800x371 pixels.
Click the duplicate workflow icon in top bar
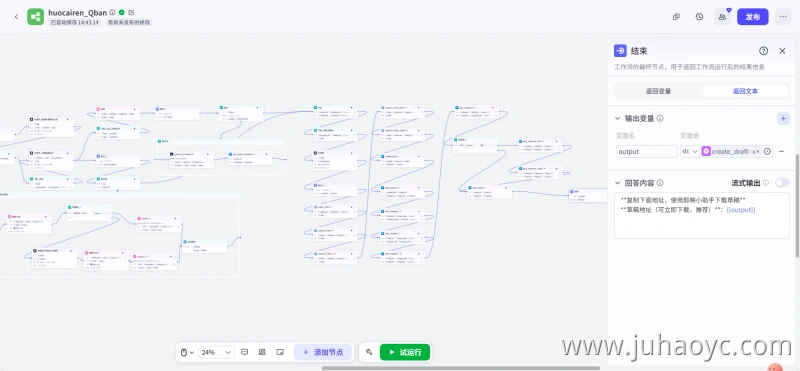pos(676,17)
